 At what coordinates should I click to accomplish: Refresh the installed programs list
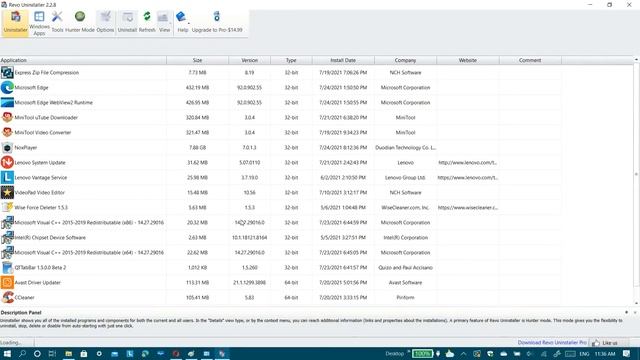(x=147, y=22)
